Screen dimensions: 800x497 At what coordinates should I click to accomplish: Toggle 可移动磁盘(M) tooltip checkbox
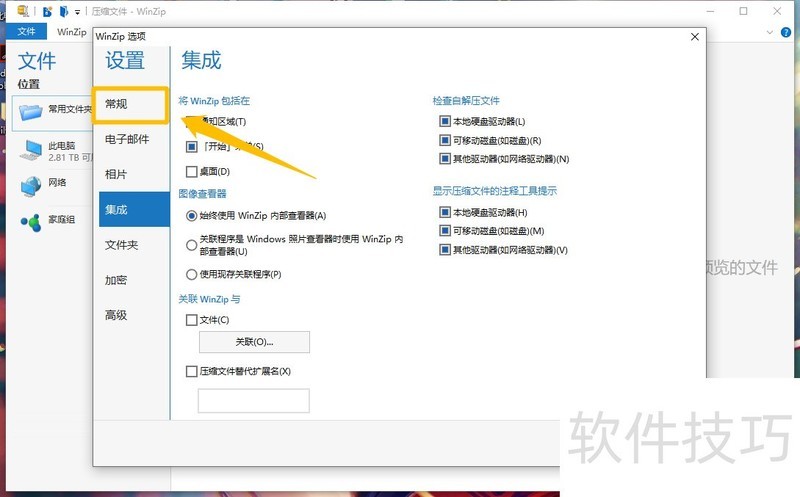(x=445, y=231)
